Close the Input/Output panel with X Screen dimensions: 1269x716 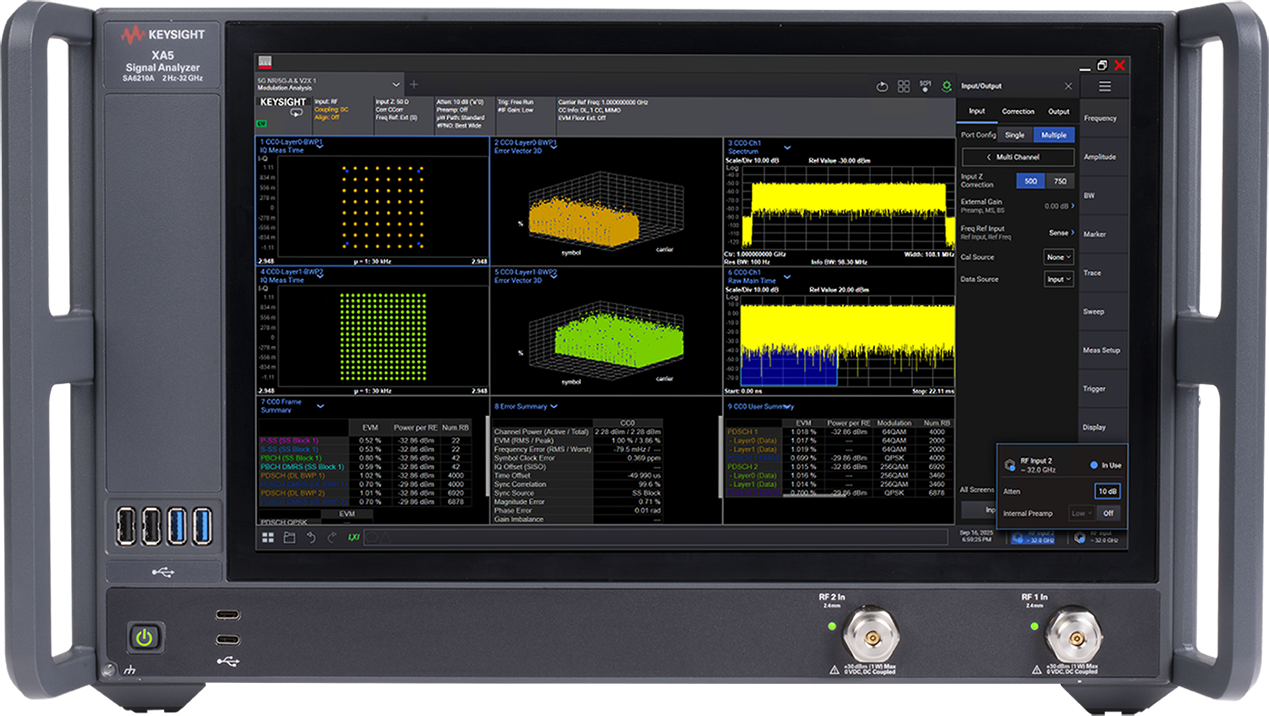(x=1068, y=87)
